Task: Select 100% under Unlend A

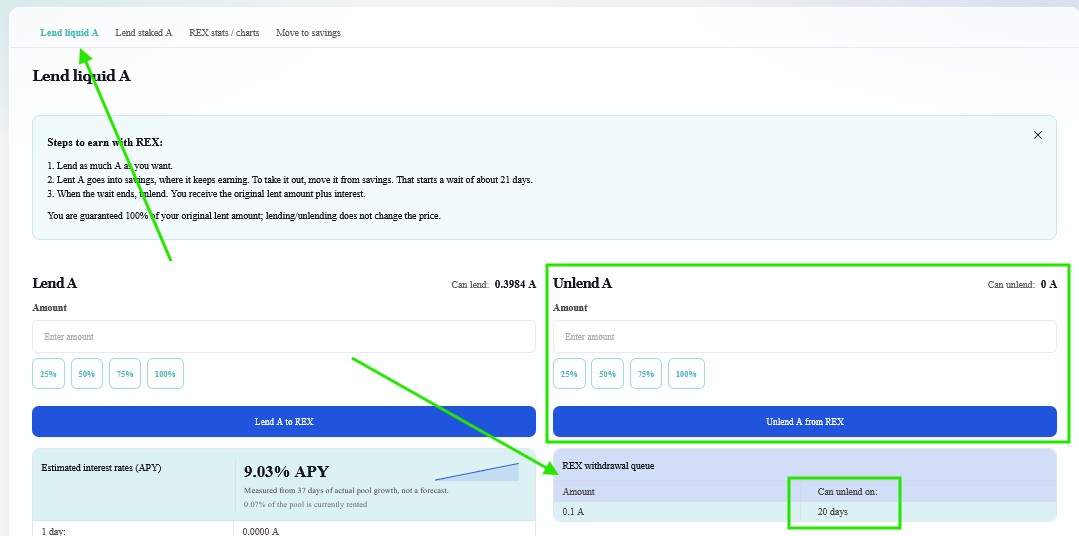Action: click(x=686, y=374)
